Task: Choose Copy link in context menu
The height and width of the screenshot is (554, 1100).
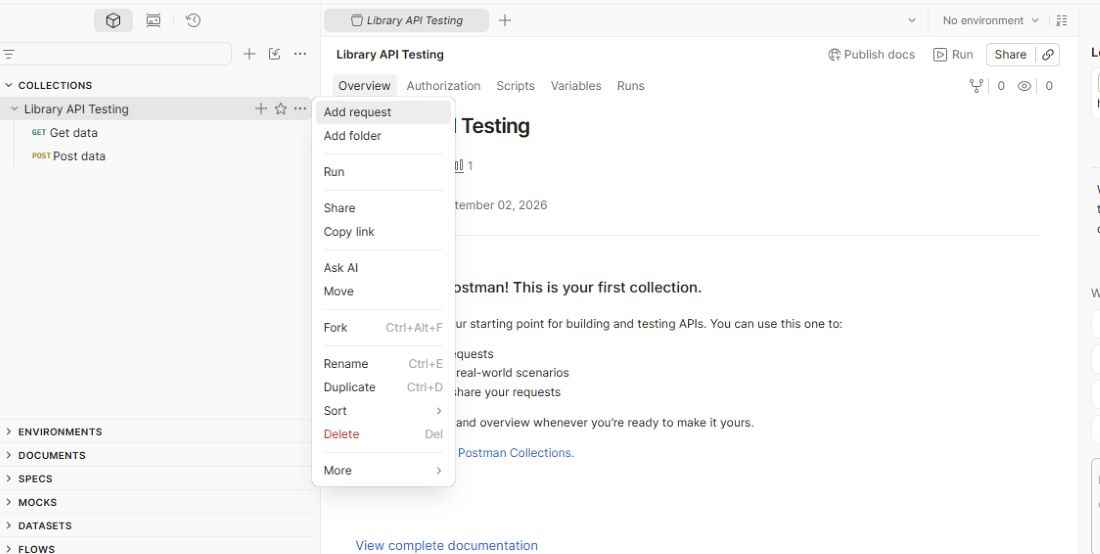Action: (383, 231)
